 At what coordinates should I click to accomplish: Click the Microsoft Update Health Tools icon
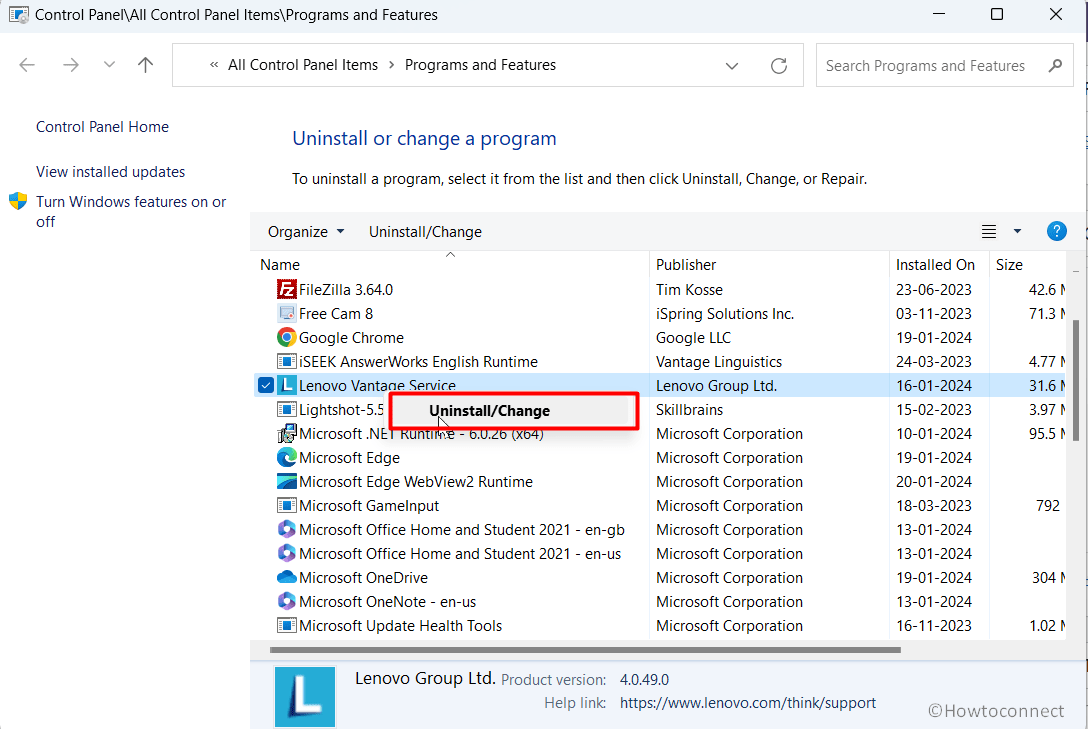click(x=286, y=626)
